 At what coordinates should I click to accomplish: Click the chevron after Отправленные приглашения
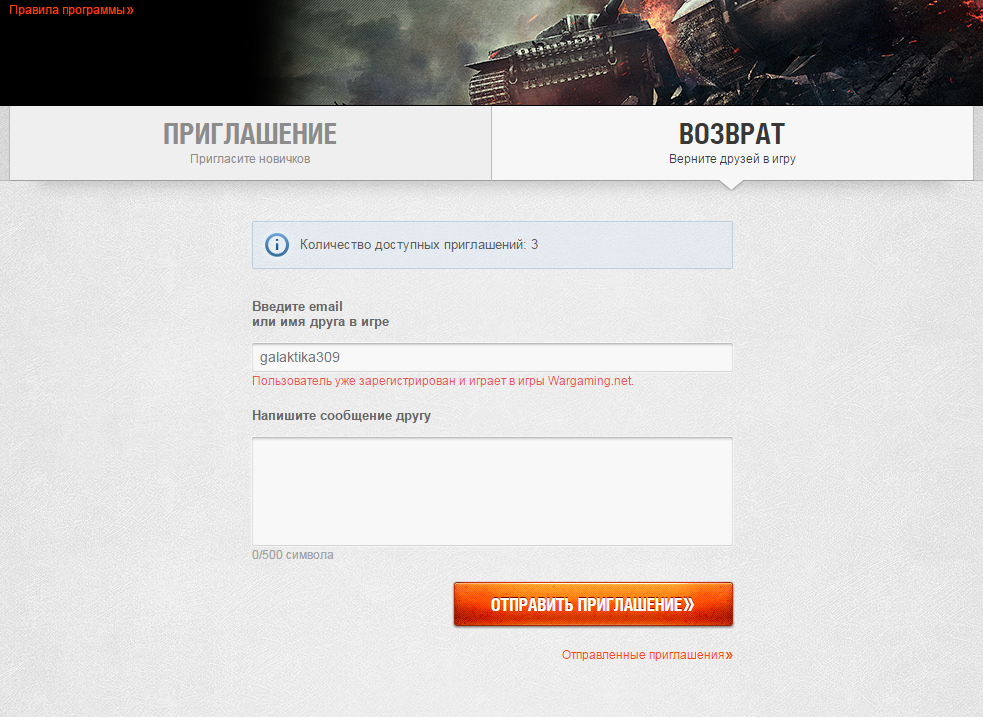pyautogui.click(x=729, y=655)
